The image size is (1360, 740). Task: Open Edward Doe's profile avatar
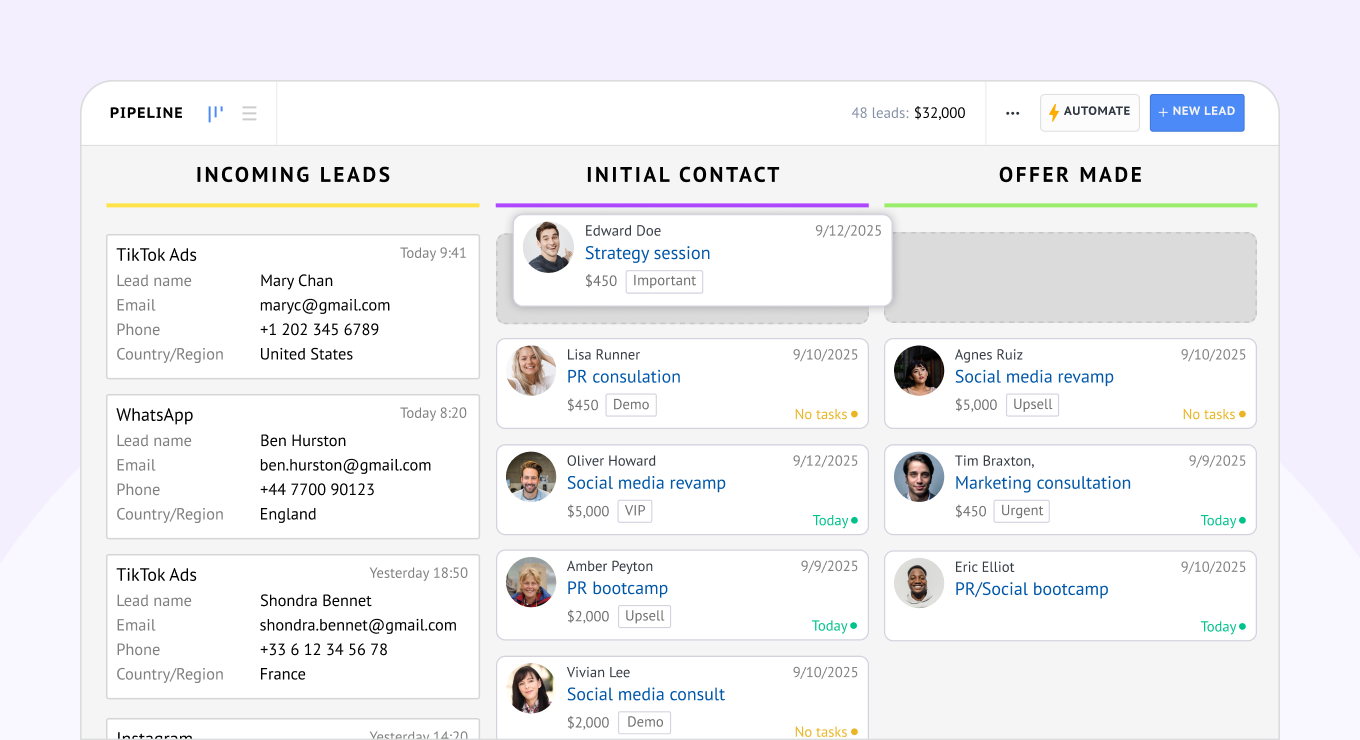(x=548, y=247)
